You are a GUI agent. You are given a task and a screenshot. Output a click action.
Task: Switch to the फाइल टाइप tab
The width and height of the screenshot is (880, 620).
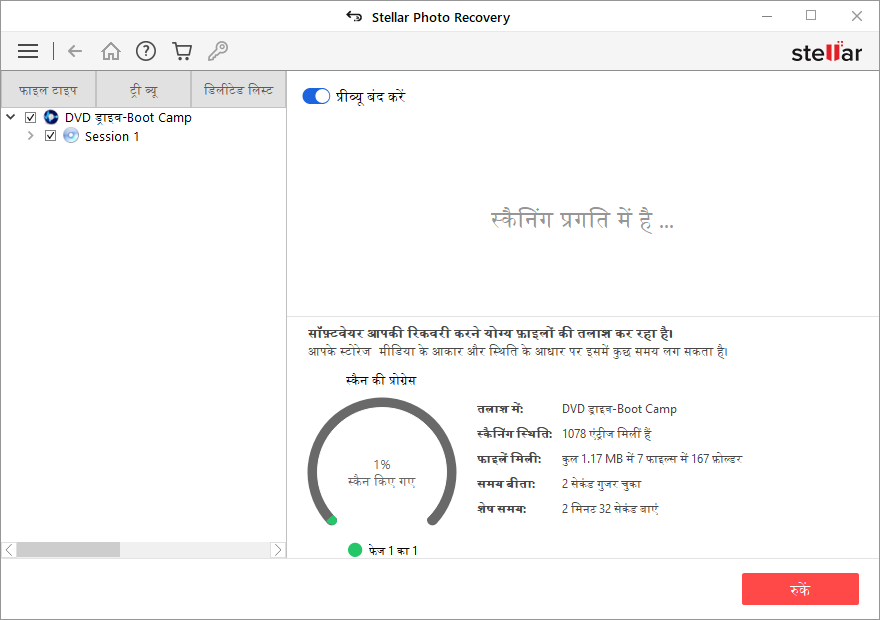point(48,89)
